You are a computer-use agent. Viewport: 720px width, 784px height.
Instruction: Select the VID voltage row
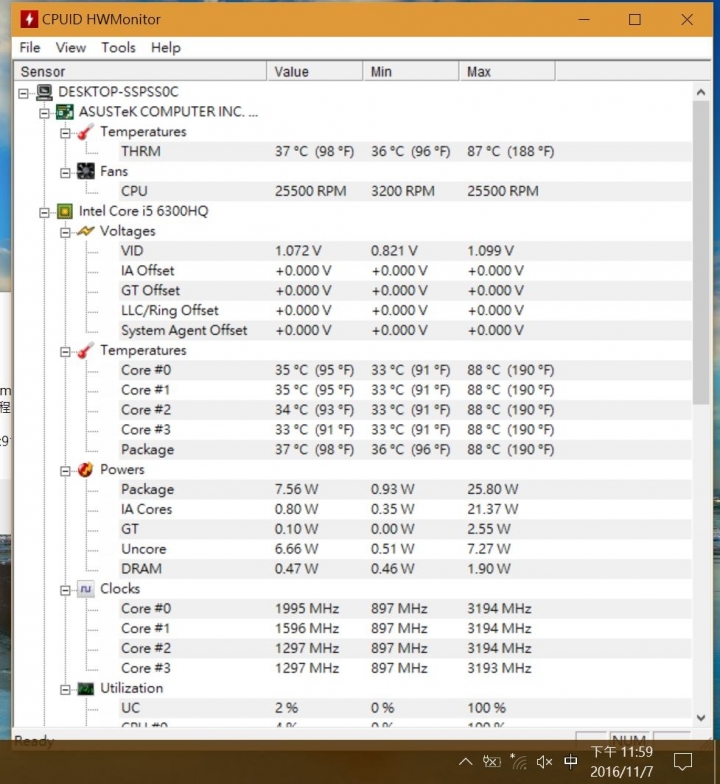(405, 250)
